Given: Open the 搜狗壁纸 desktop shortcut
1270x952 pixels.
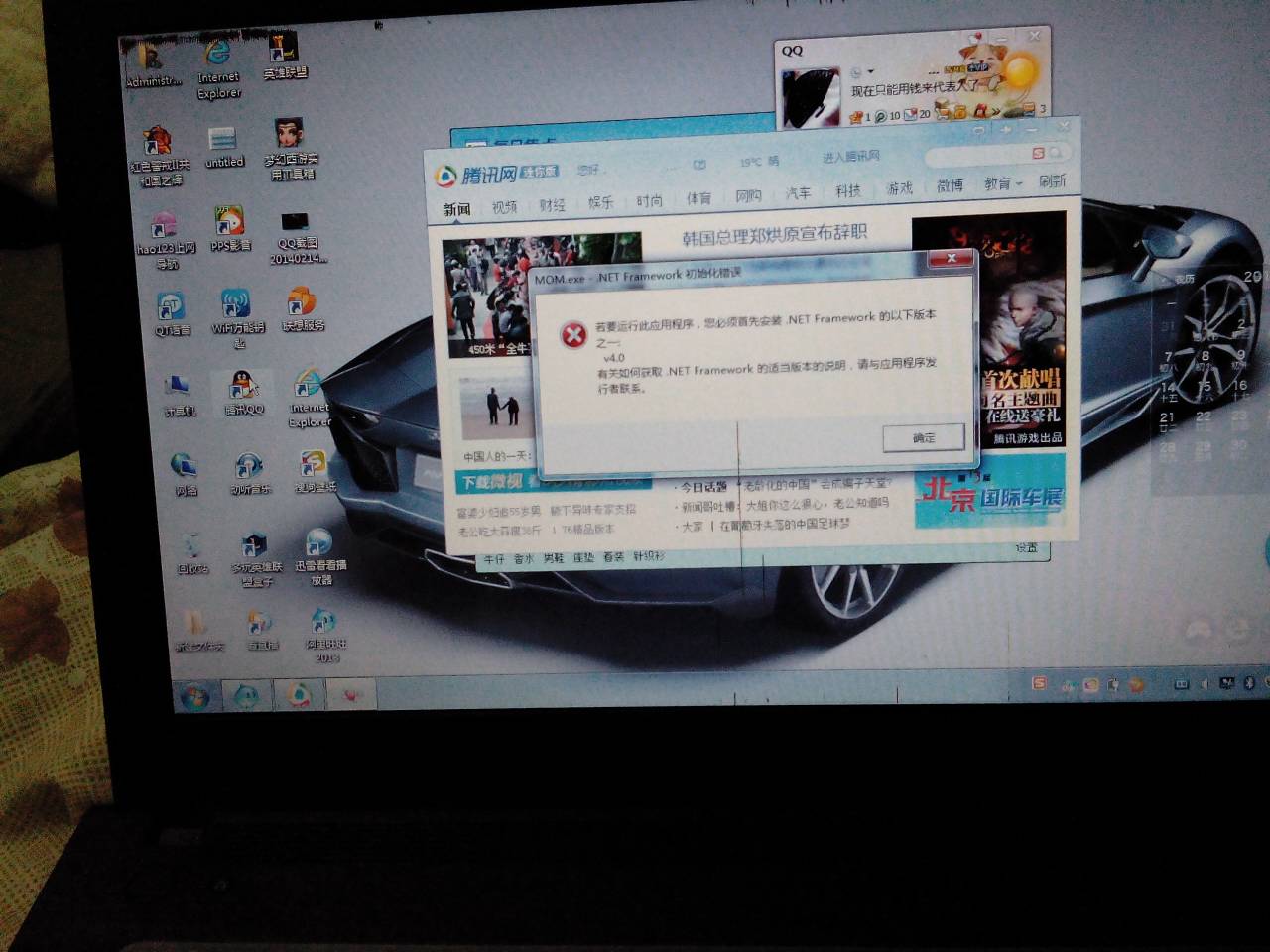Looking at the screenshot, I should click(x=315, y=472).
